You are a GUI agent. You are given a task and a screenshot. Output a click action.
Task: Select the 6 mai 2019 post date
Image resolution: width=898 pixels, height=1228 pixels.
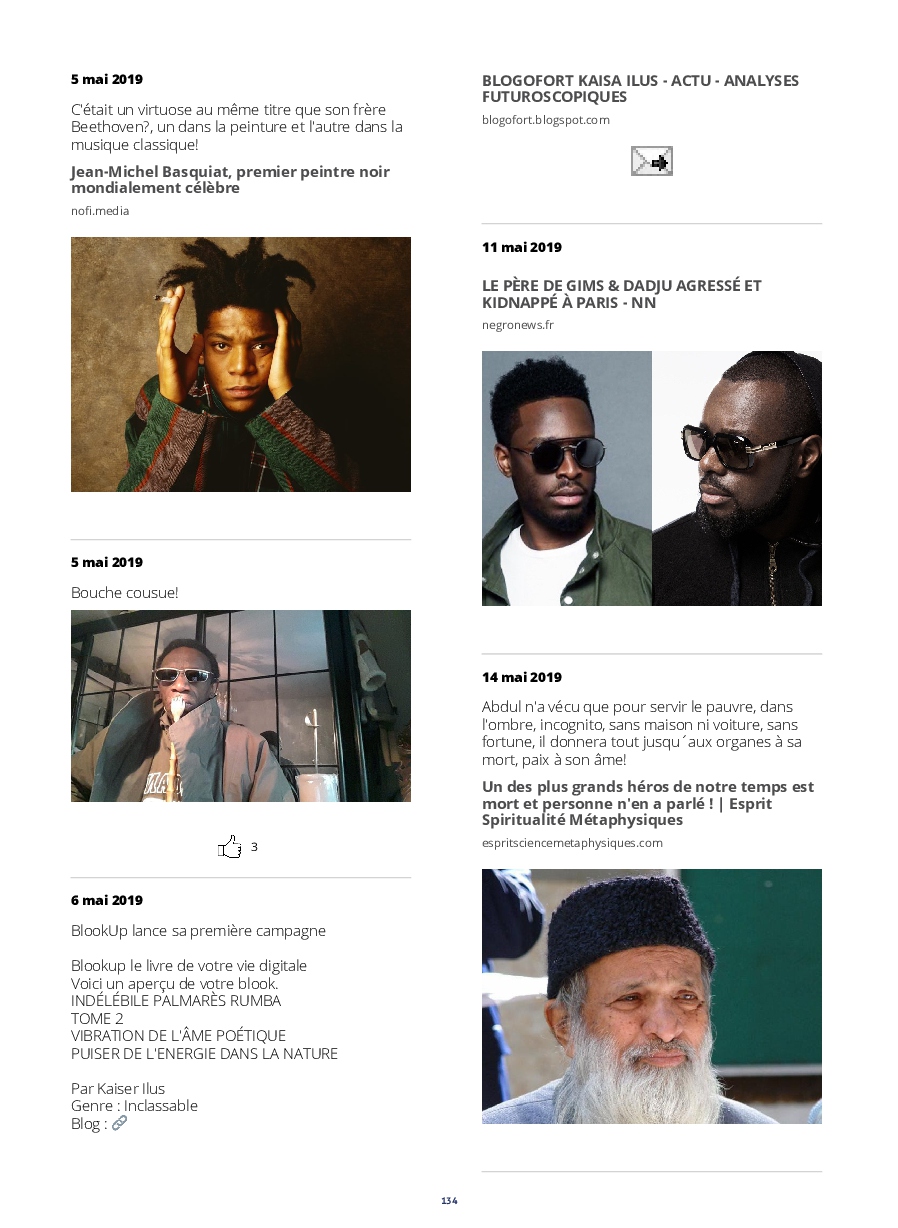[x=107, y=900]
